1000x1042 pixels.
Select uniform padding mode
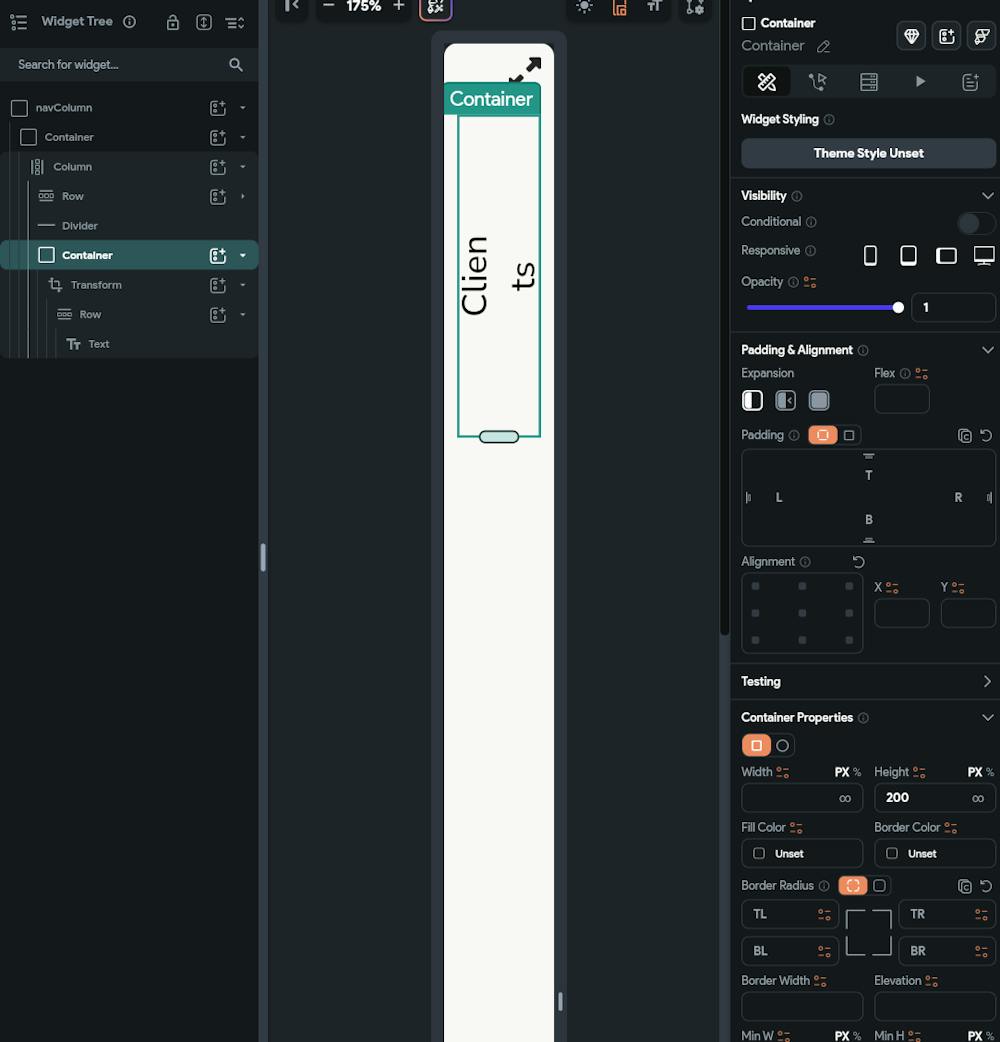click(849, 435)
